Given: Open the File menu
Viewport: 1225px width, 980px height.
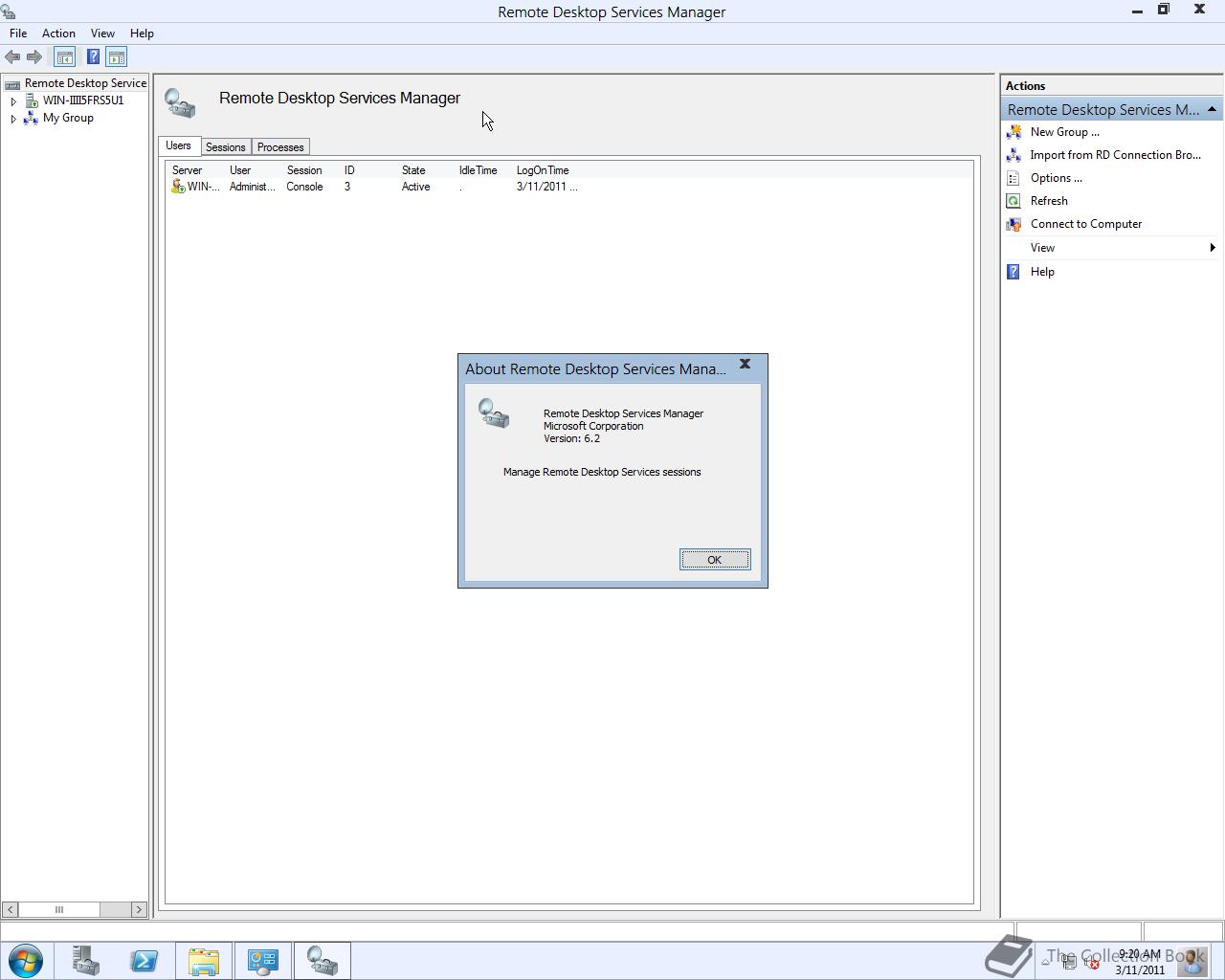Looking at the screenshot, I should coord(18,33).
